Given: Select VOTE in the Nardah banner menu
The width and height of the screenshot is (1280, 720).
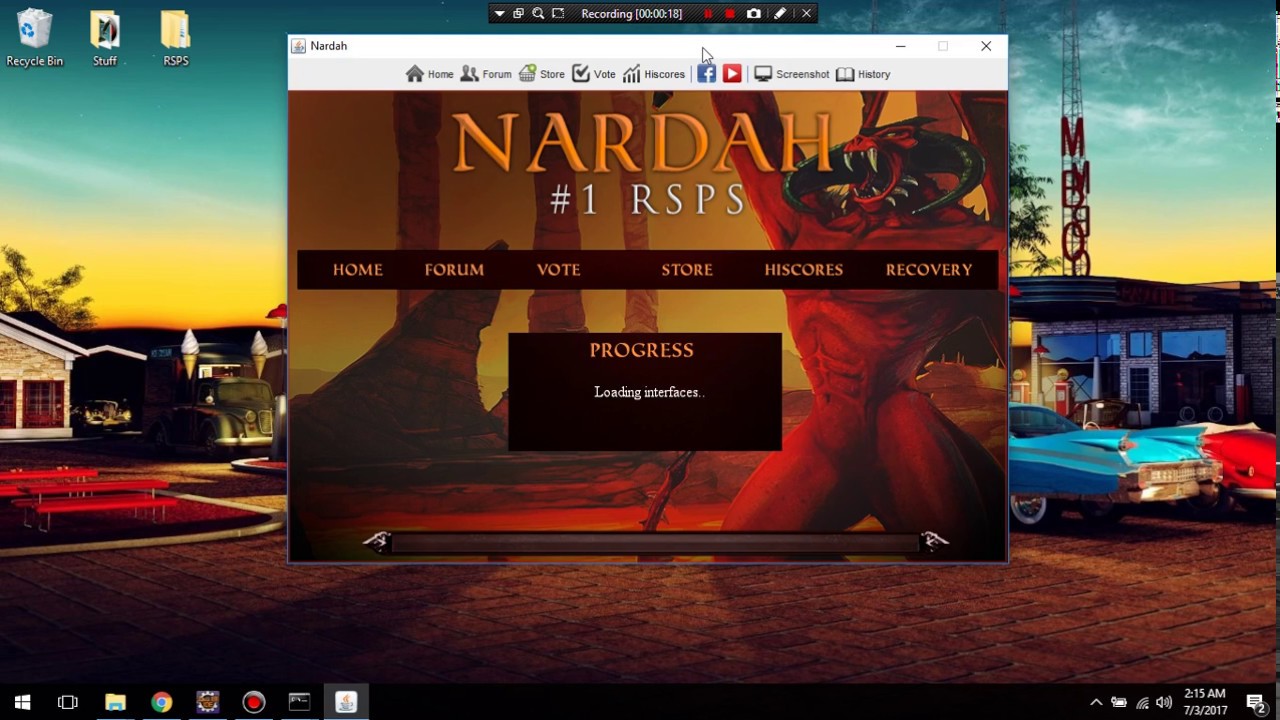Looking at the screenshot, I should pyautogui.click(x=558, y=270).
